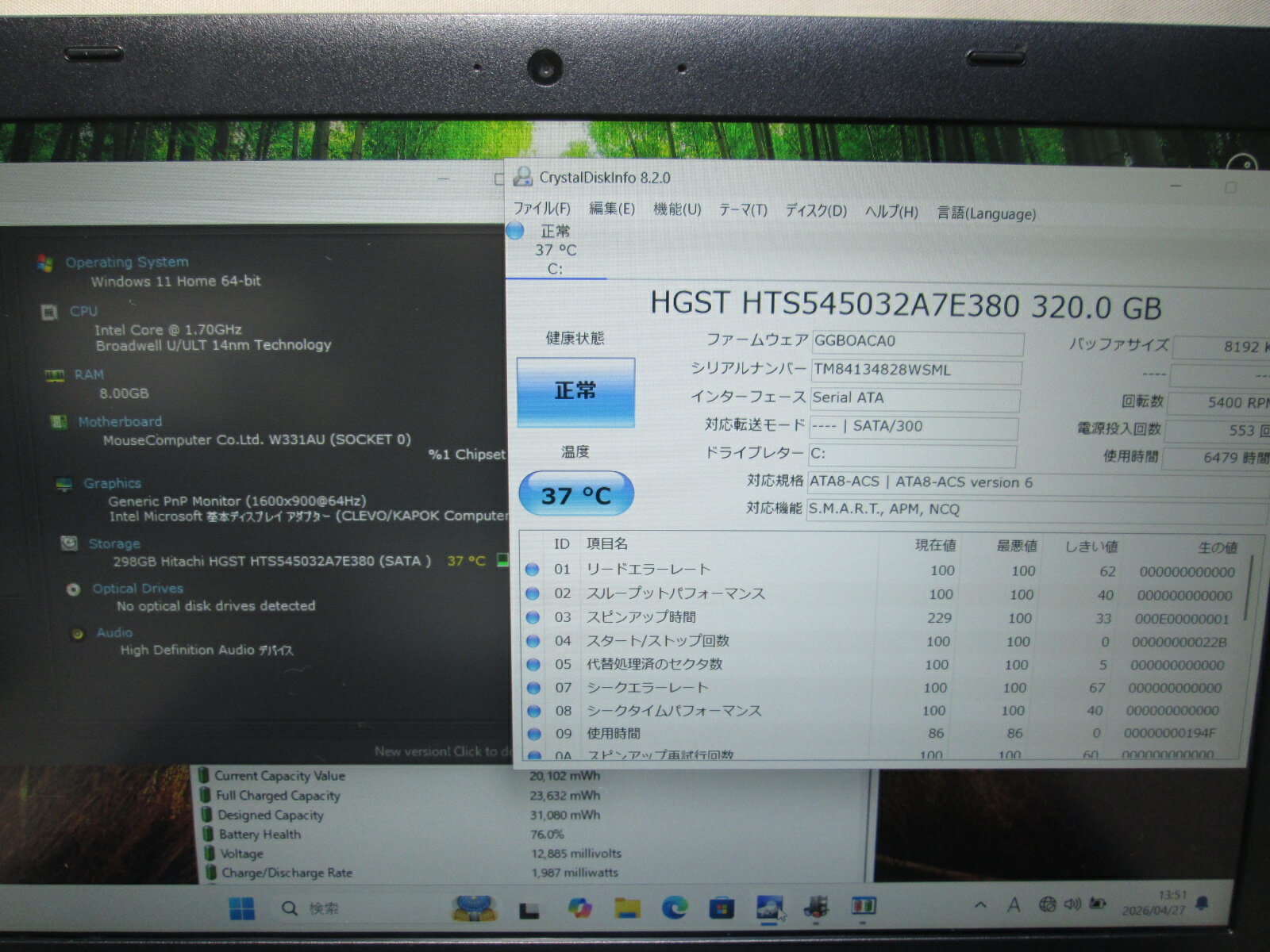Click the Graphics monitor icon in Speccy
The height and width of the screenshot is (952, 1270).
(63, 484)
